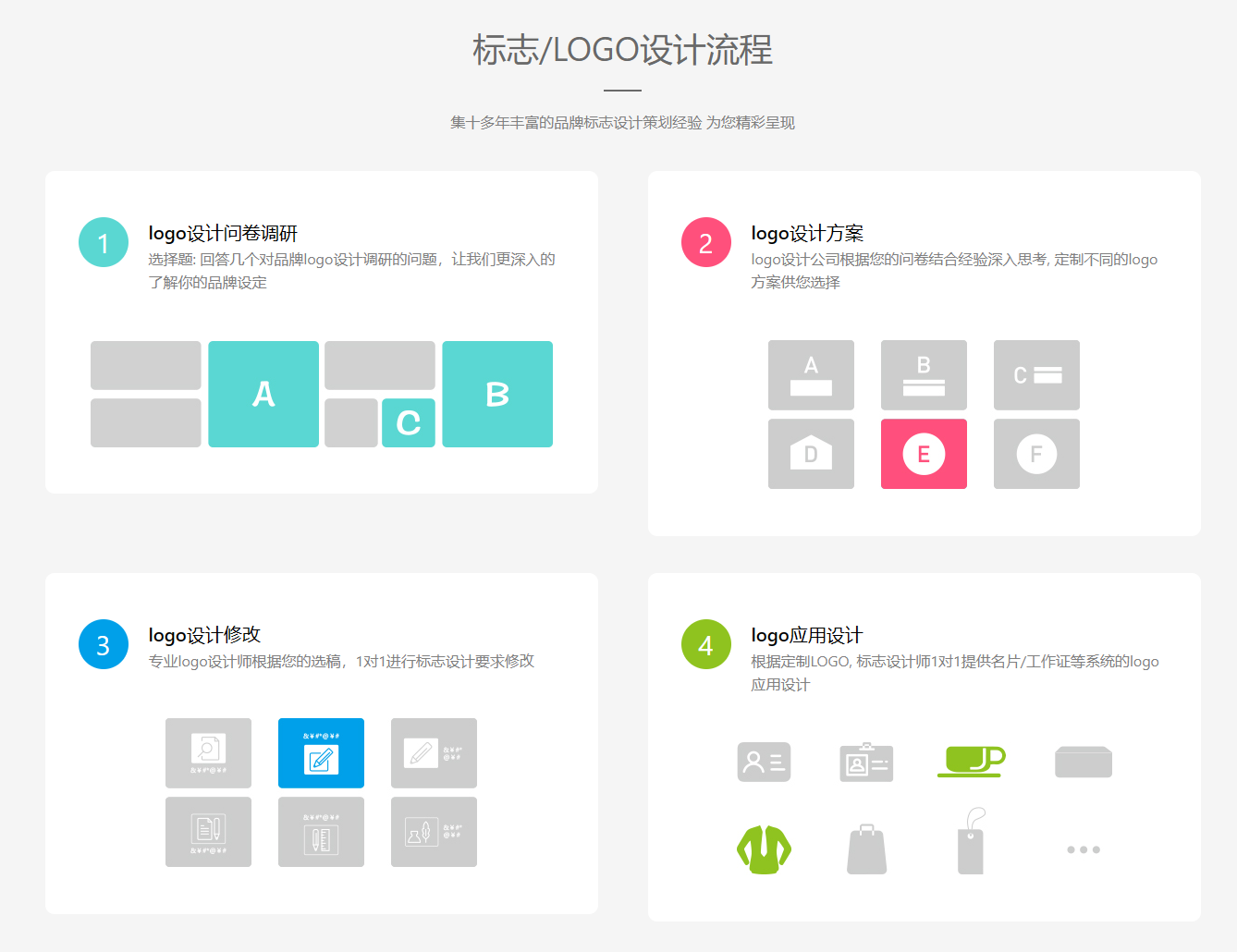This screenshot has width=1237, height=952.
Task: Click the three dots more icon
Action: [1084, 849]
